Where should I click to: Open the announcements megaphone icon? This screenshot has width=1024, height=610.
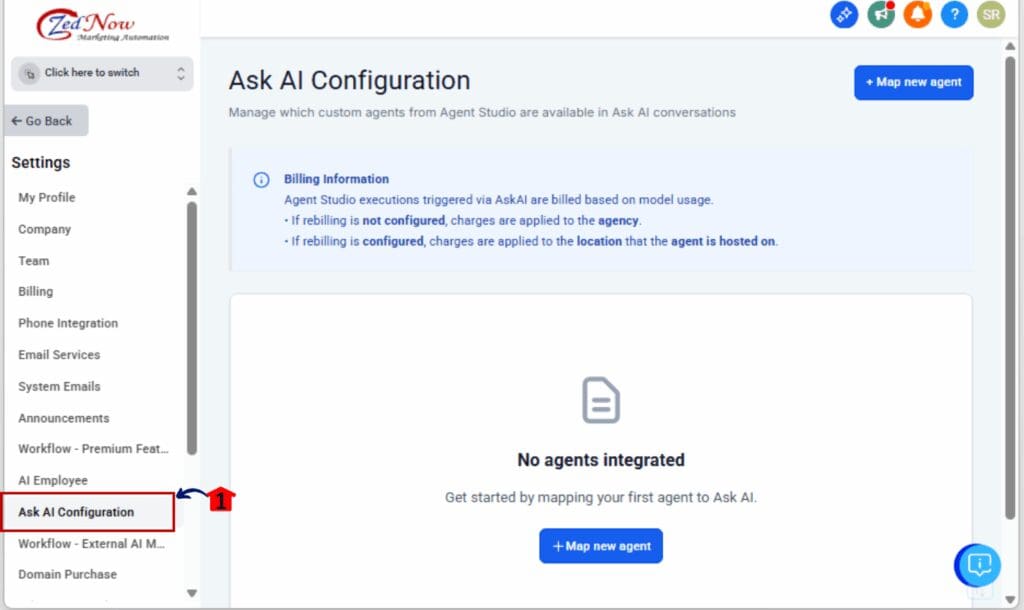[x=880, y=15]
